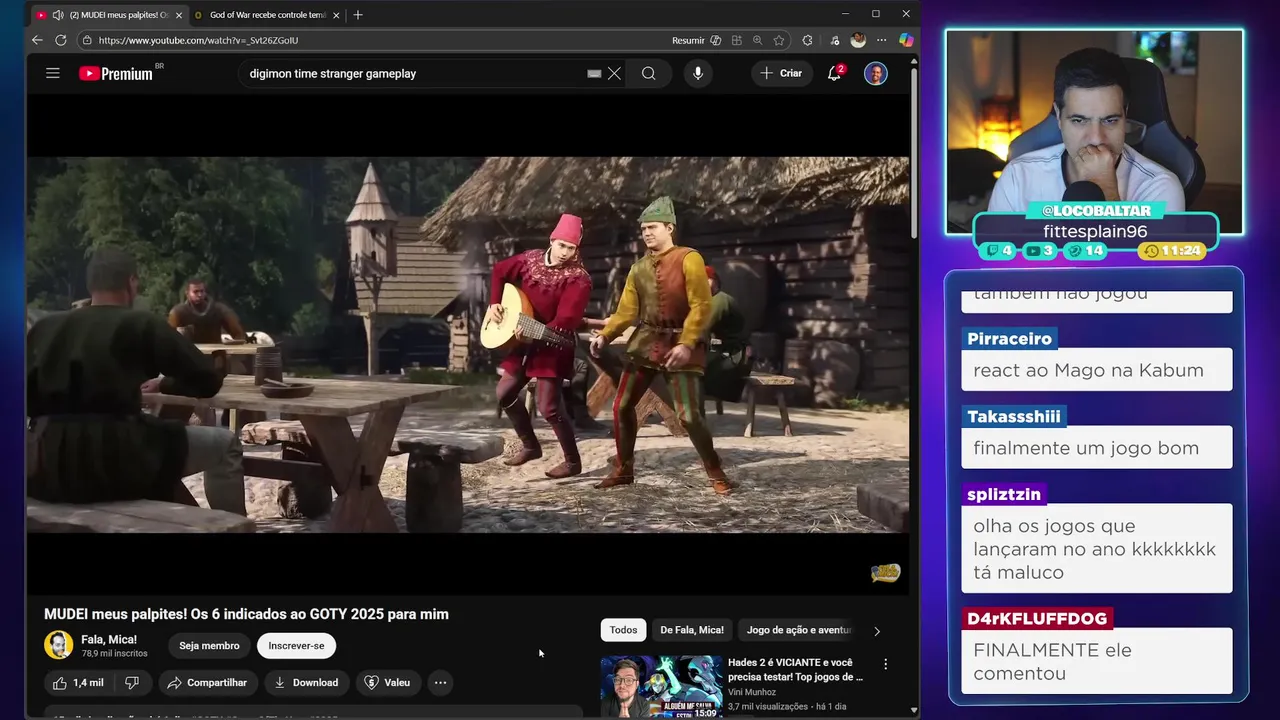Zoom the page with the address bar magnifier

click(x=757, y=40)
